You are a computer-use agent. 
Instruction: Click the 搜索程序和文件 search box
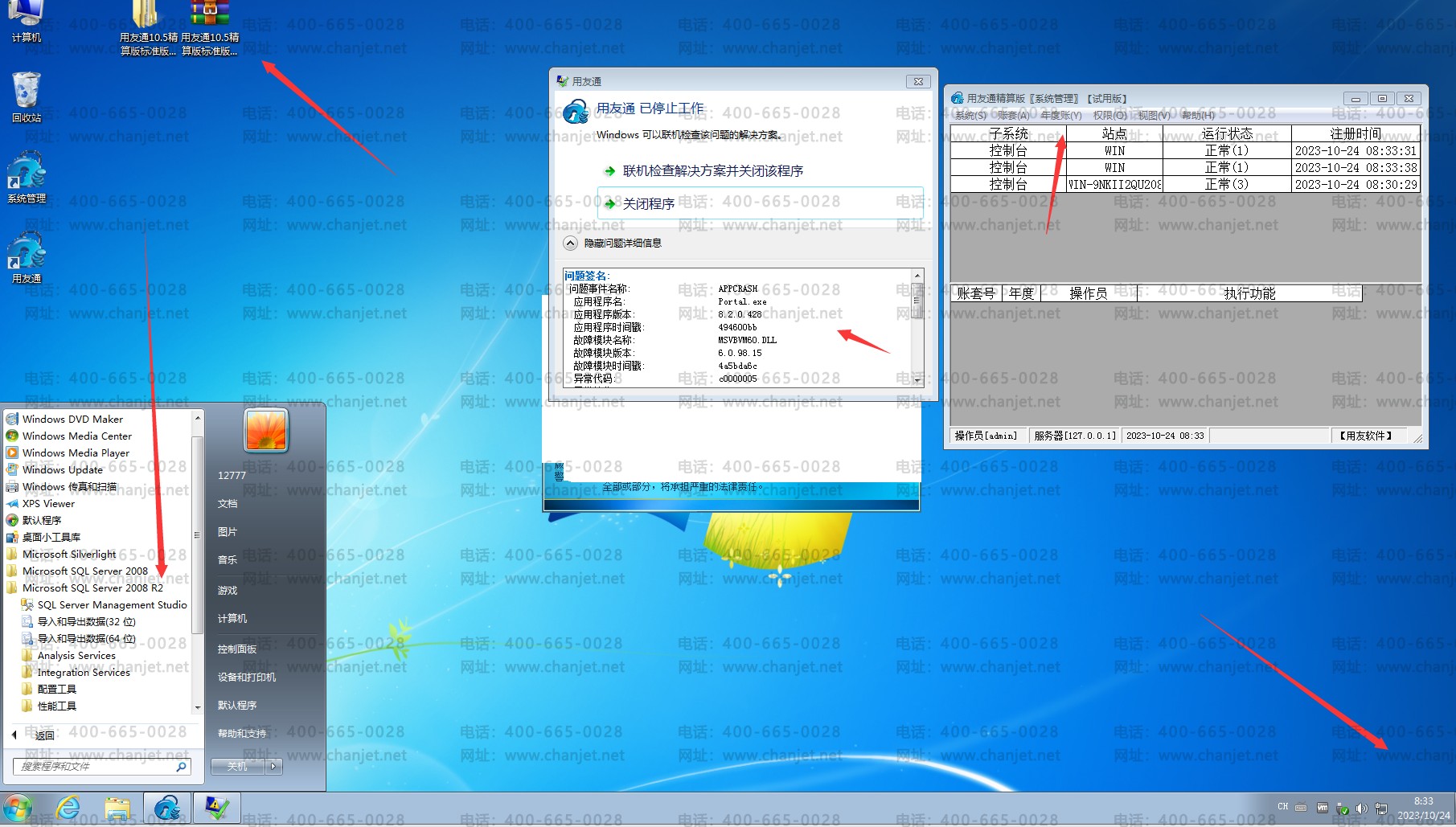[95, 767]
